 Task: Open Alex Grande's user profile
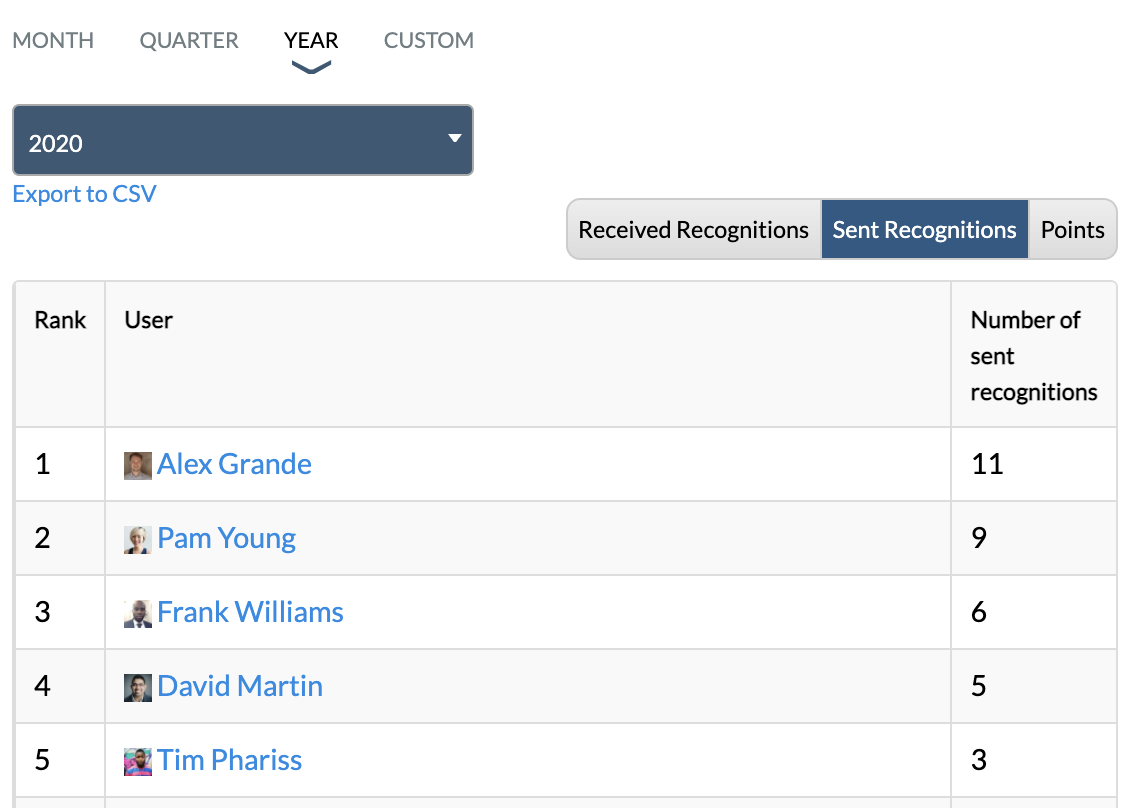(234, 463)
